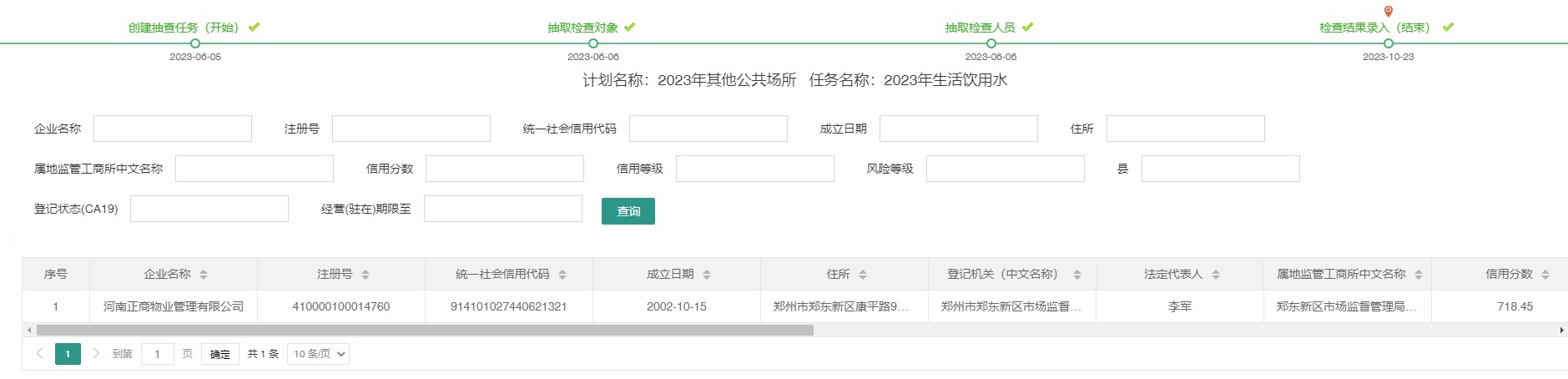Sort by 注册号 column sort icon

click(366, 275)
